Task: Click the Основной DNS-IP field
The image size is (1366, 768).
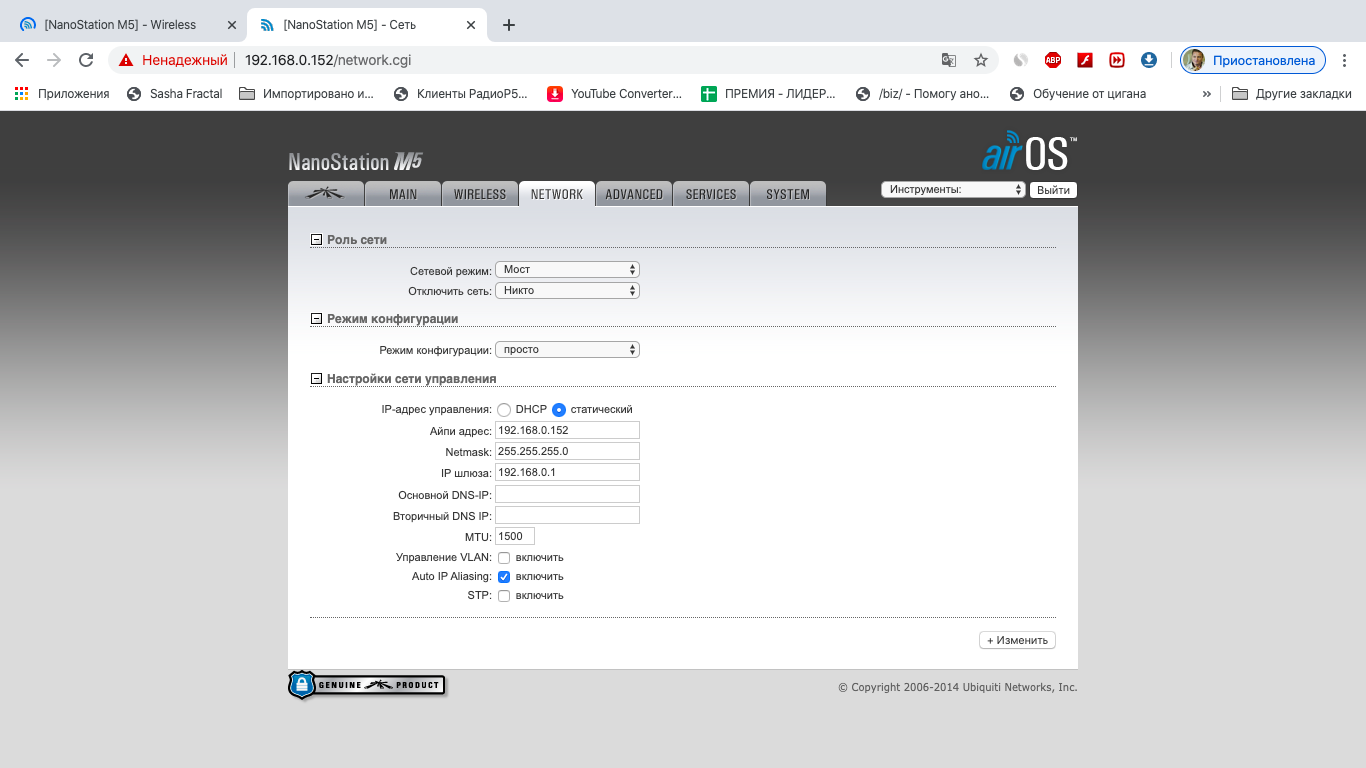Action: (x=567, y=494)
